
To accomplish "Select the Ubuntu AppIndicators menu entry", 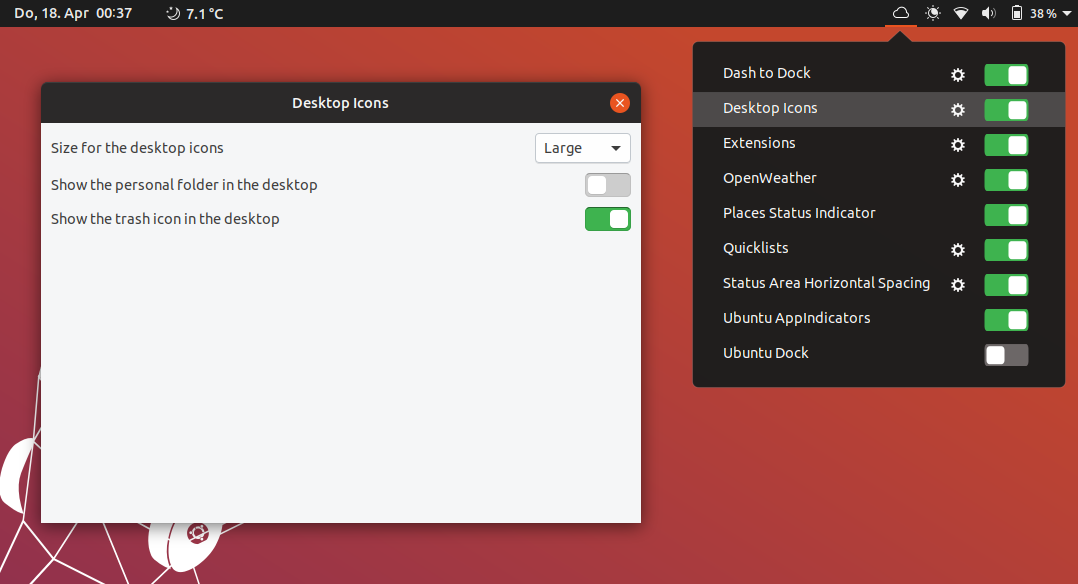I will [x=796, y=318].
